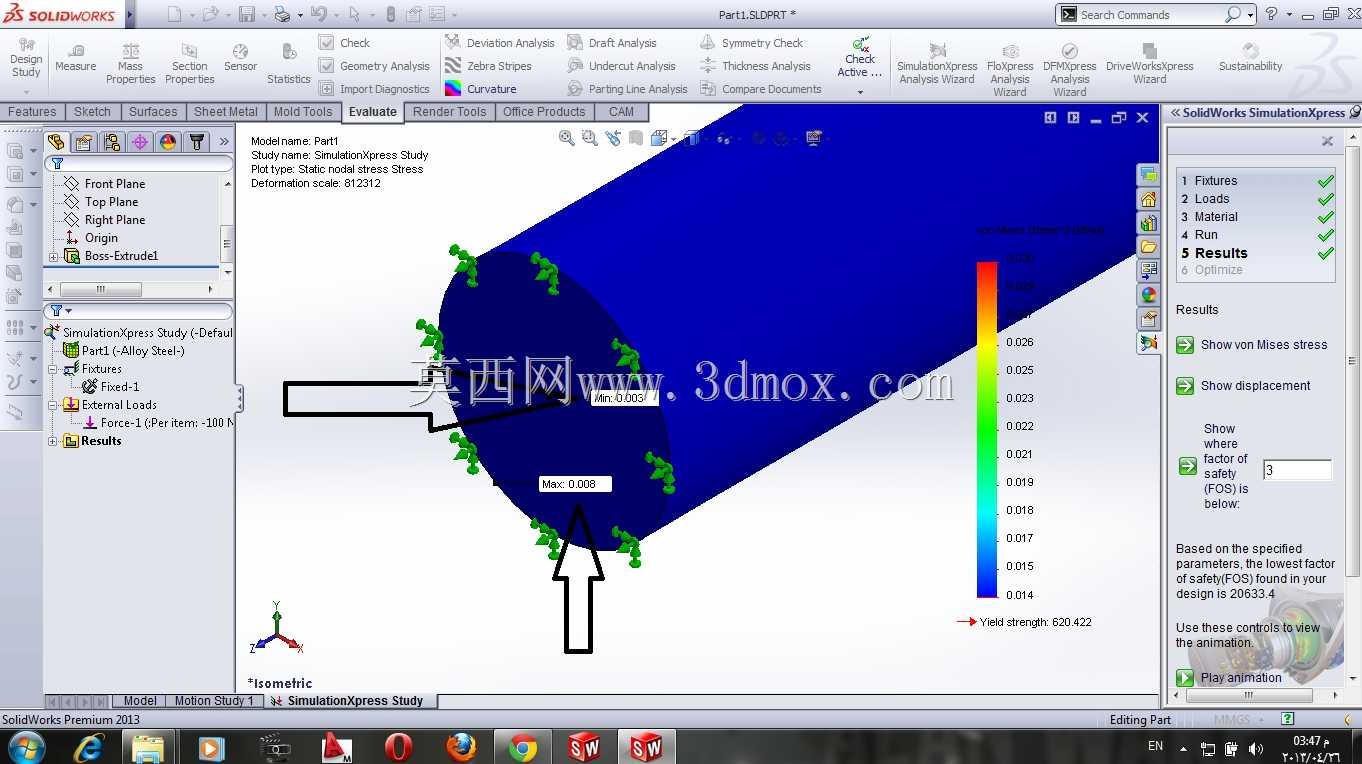Select the Model bottom tab

click(140, 701)
